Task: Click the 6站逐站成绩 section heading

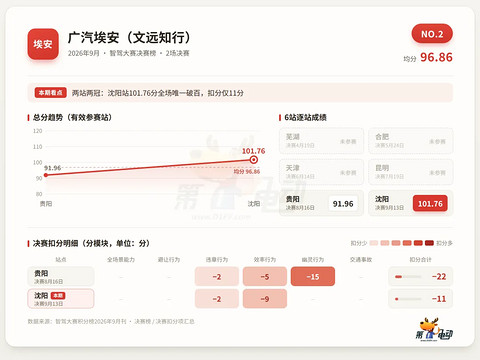Action: (x=305, y=117)
